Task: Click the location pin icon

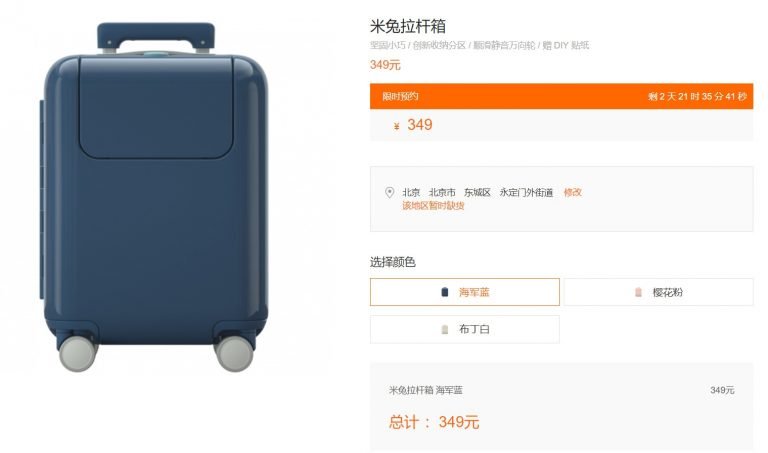Action: (x=389, y=192)
